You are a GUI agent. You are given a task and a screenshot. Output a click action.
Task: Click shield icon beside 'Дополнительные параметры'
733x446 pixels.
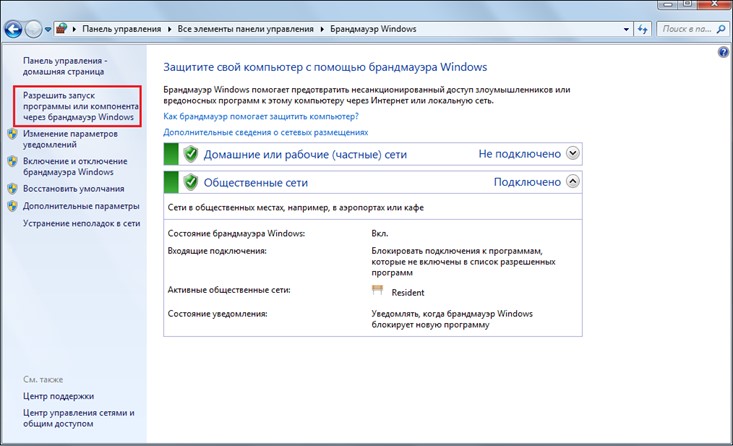tap(13, 206)
